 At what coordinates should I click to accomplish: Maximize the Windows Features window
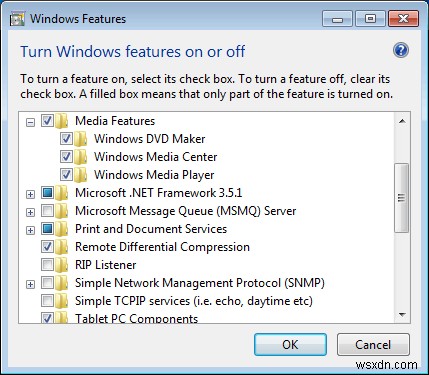tap(370, 19)
